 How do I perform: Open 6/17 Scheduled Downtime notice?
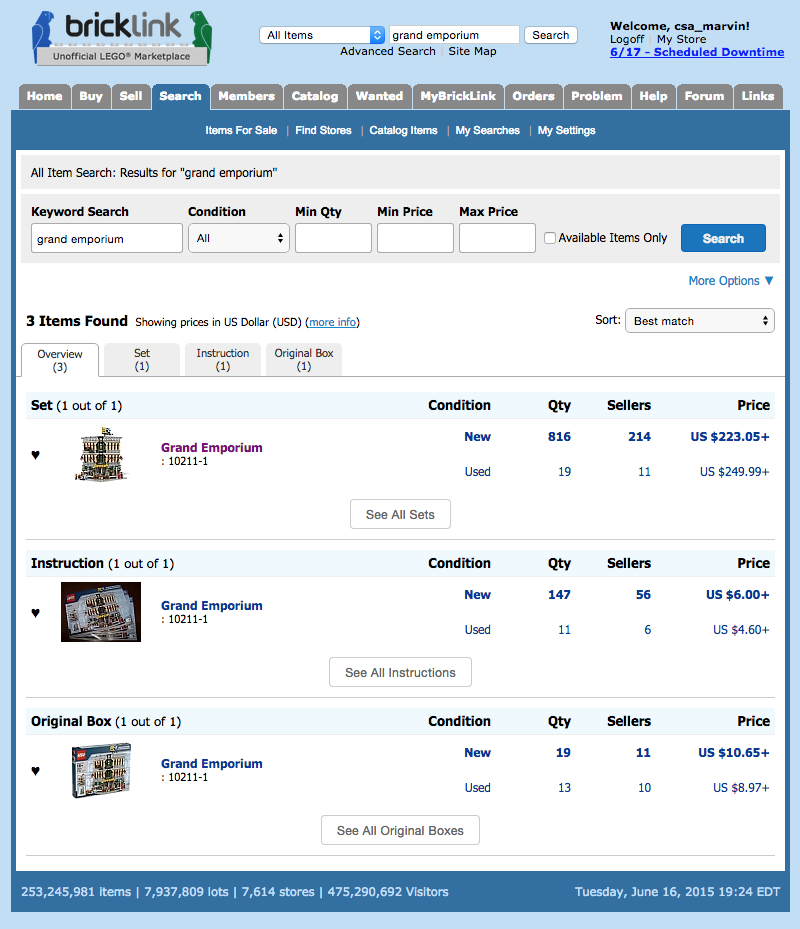click(x=697, y=52)
